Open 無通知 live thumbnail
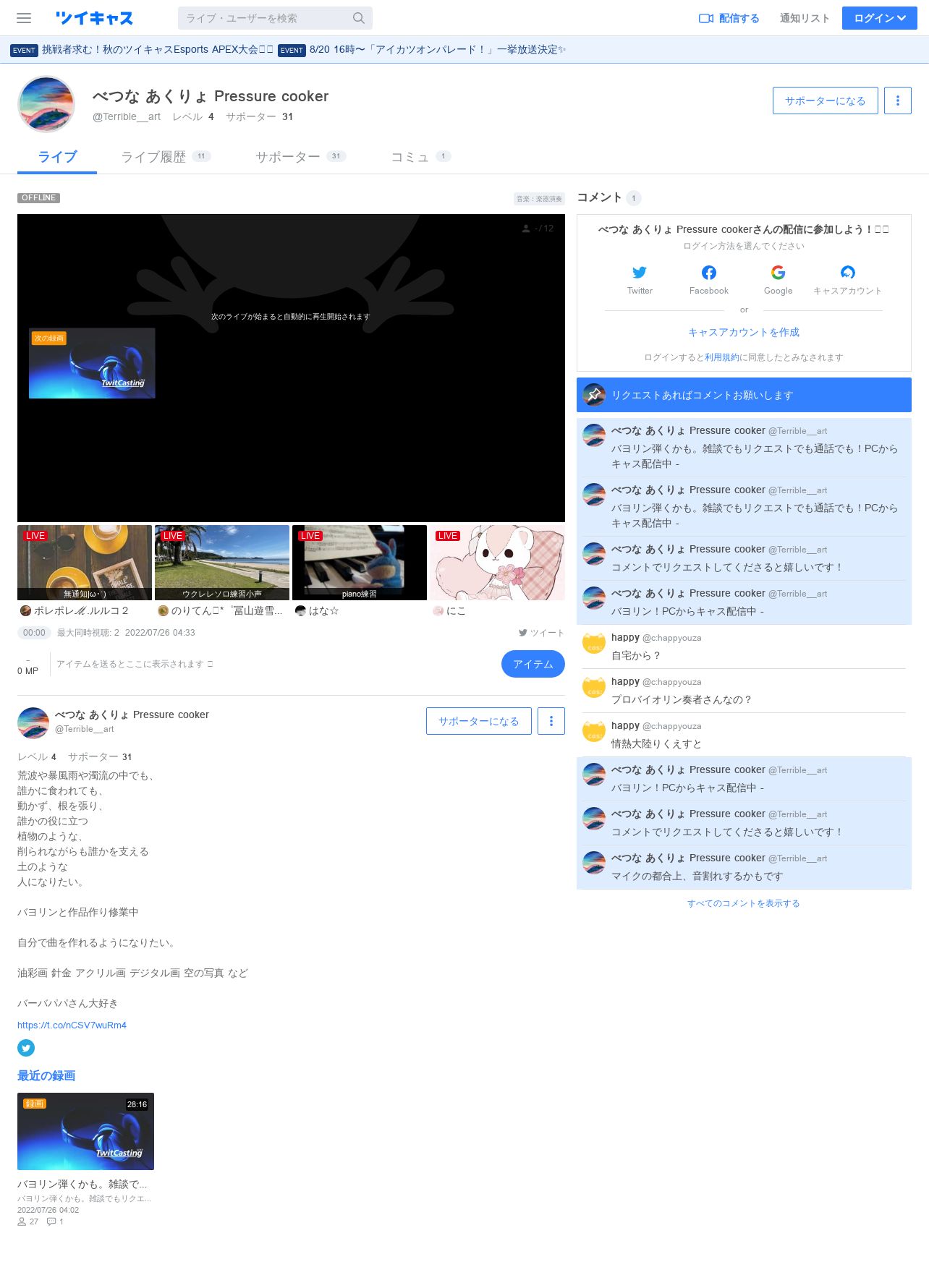Screen dimensions: 929x1288 coord(85,563)
